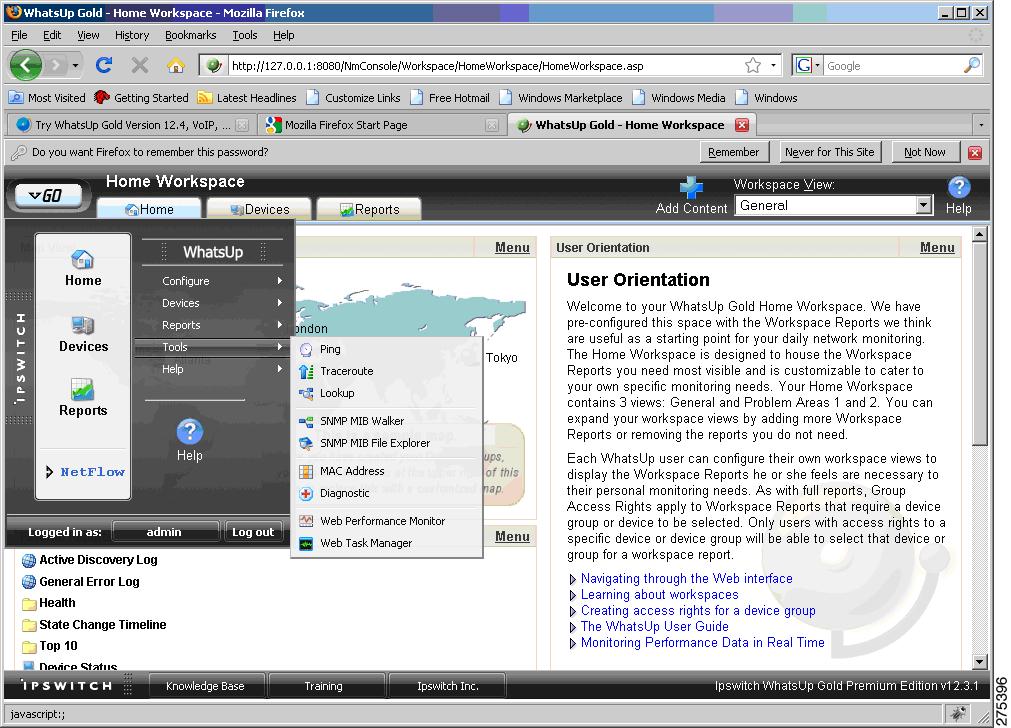Click Never for This Site button
Screen dimensions: 1011x728
point(829,152)
